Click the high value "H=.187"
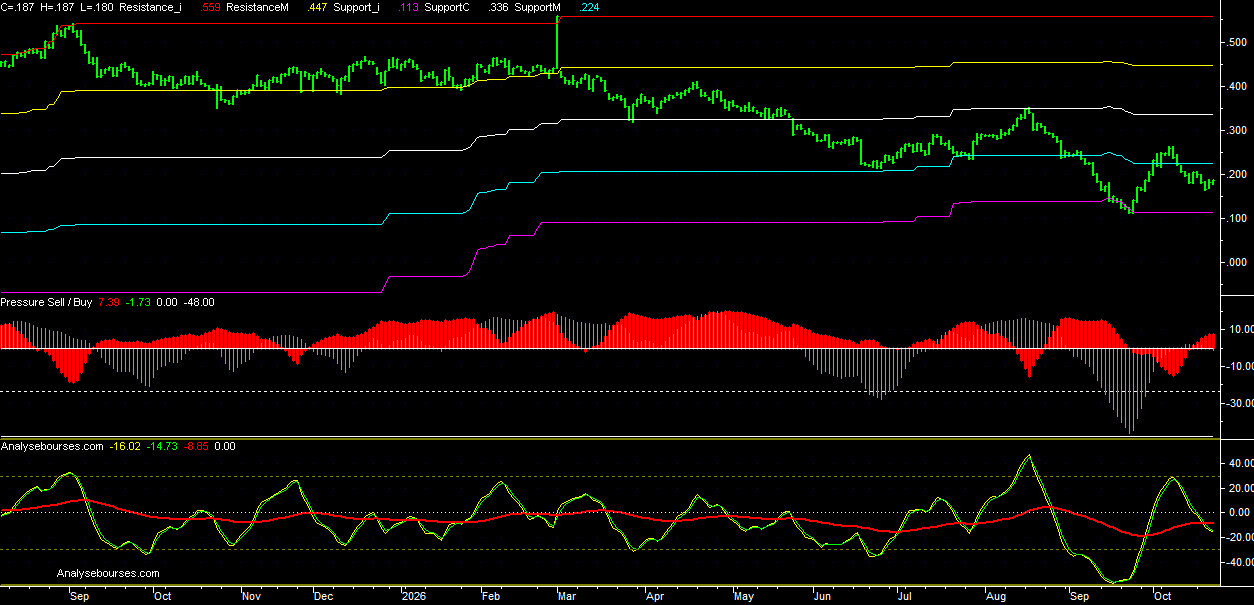Image resolution: width=1254 pixels, height=605 pixels. point(58,7)
